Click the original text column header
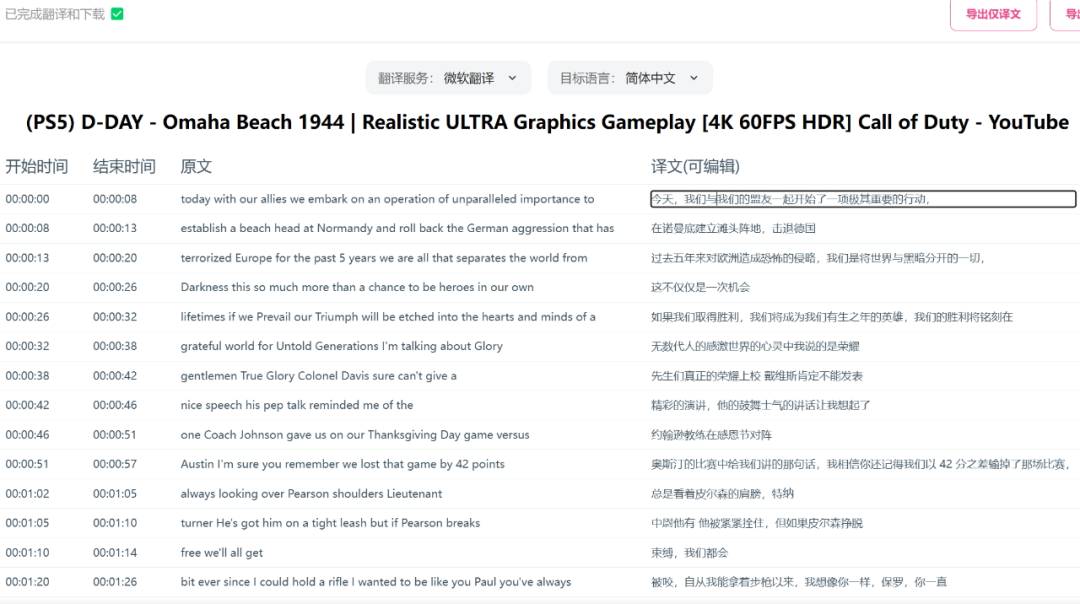Screen dimensions: 1080x604 (196, 166)
